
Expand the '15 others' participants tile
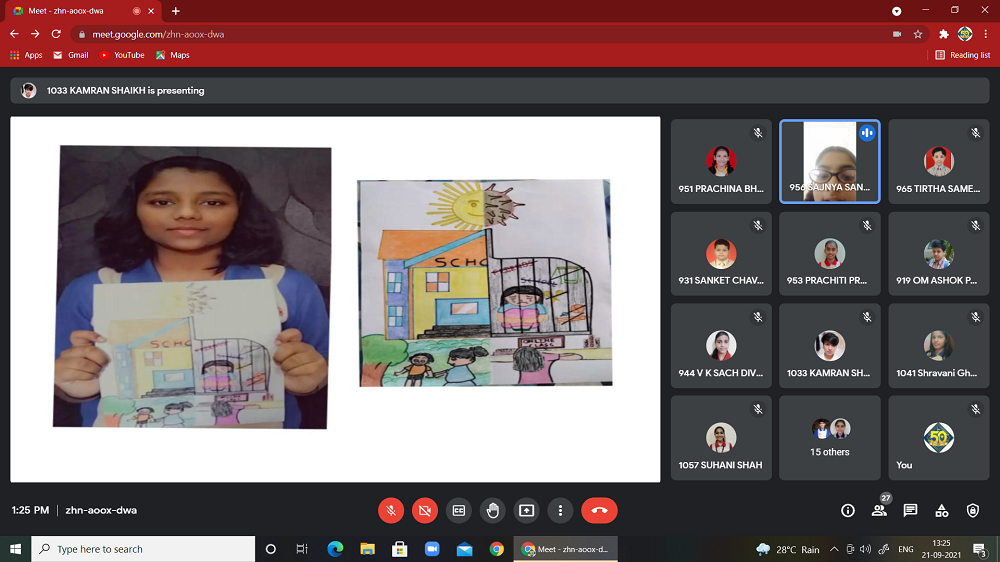(x=830, y=438)
